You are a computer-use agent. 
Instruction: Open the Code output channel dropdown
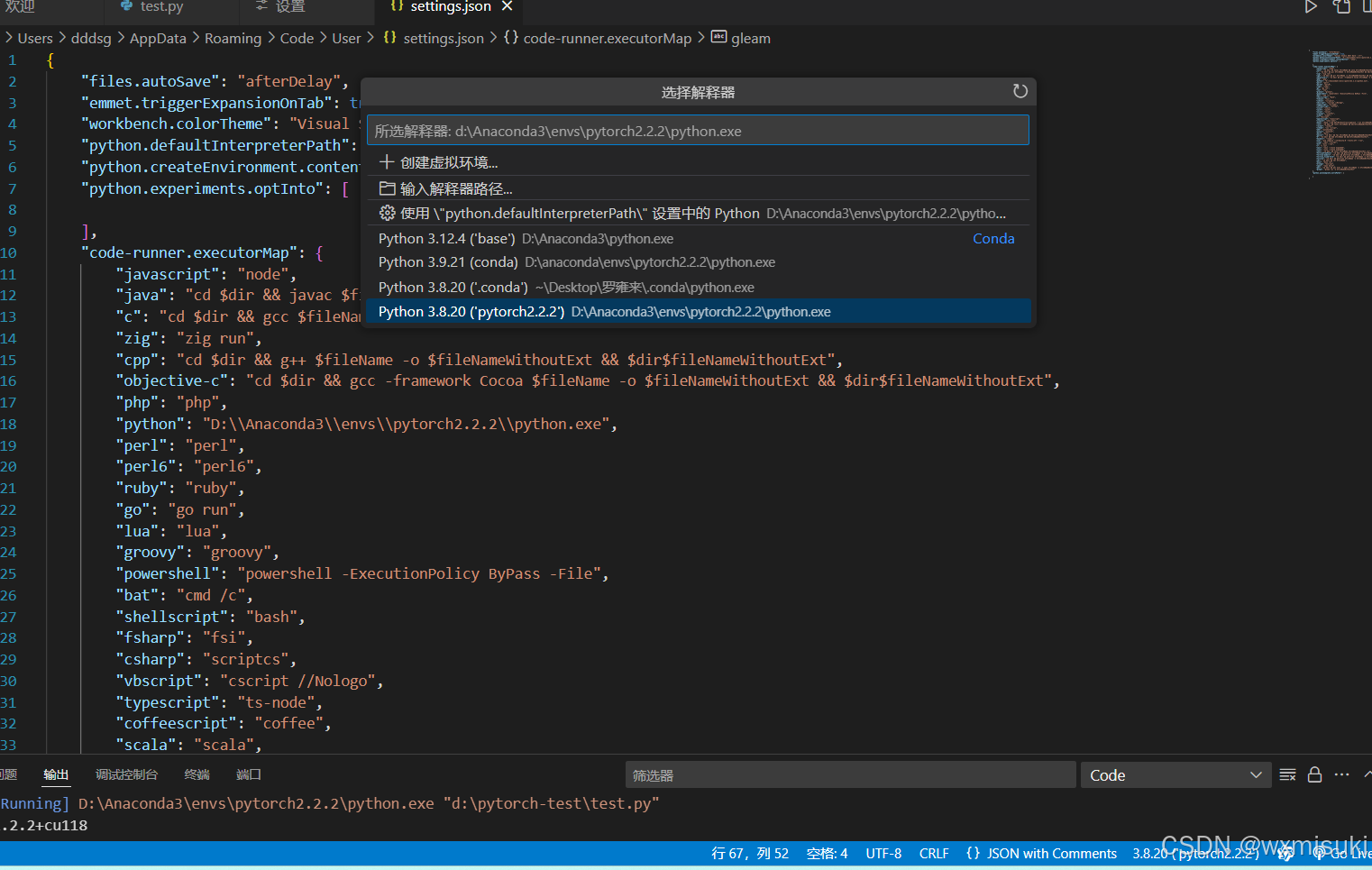point(1175,774)
